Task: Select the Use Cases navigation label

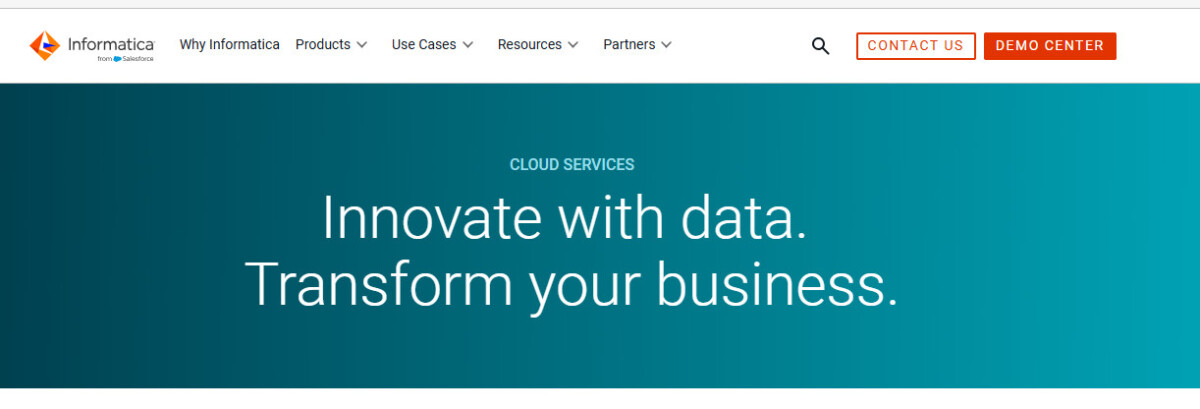Action: click(423, 44)
